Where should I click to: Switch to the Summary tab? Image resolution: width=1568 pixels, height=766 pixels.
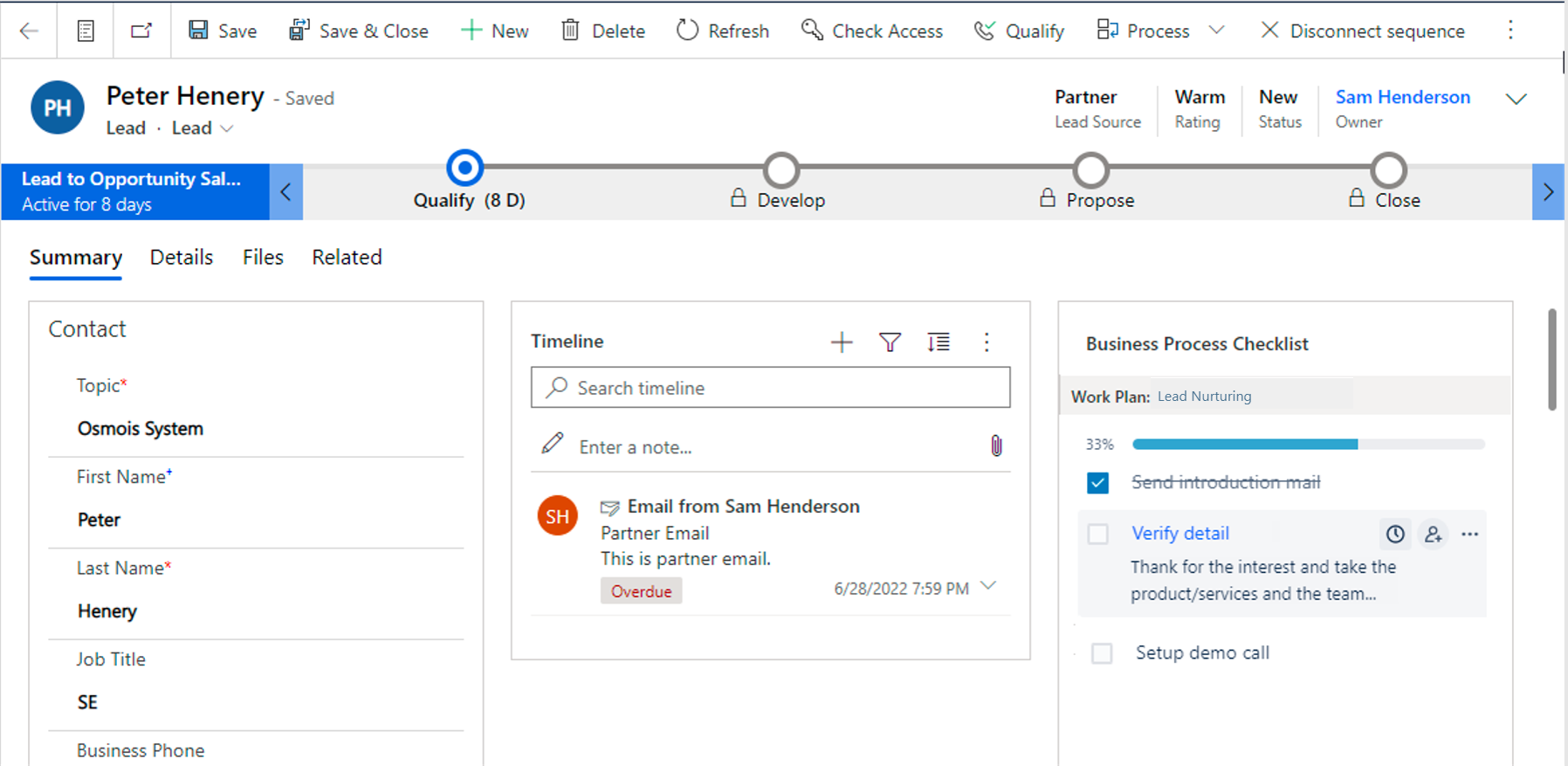click(76, 258)
